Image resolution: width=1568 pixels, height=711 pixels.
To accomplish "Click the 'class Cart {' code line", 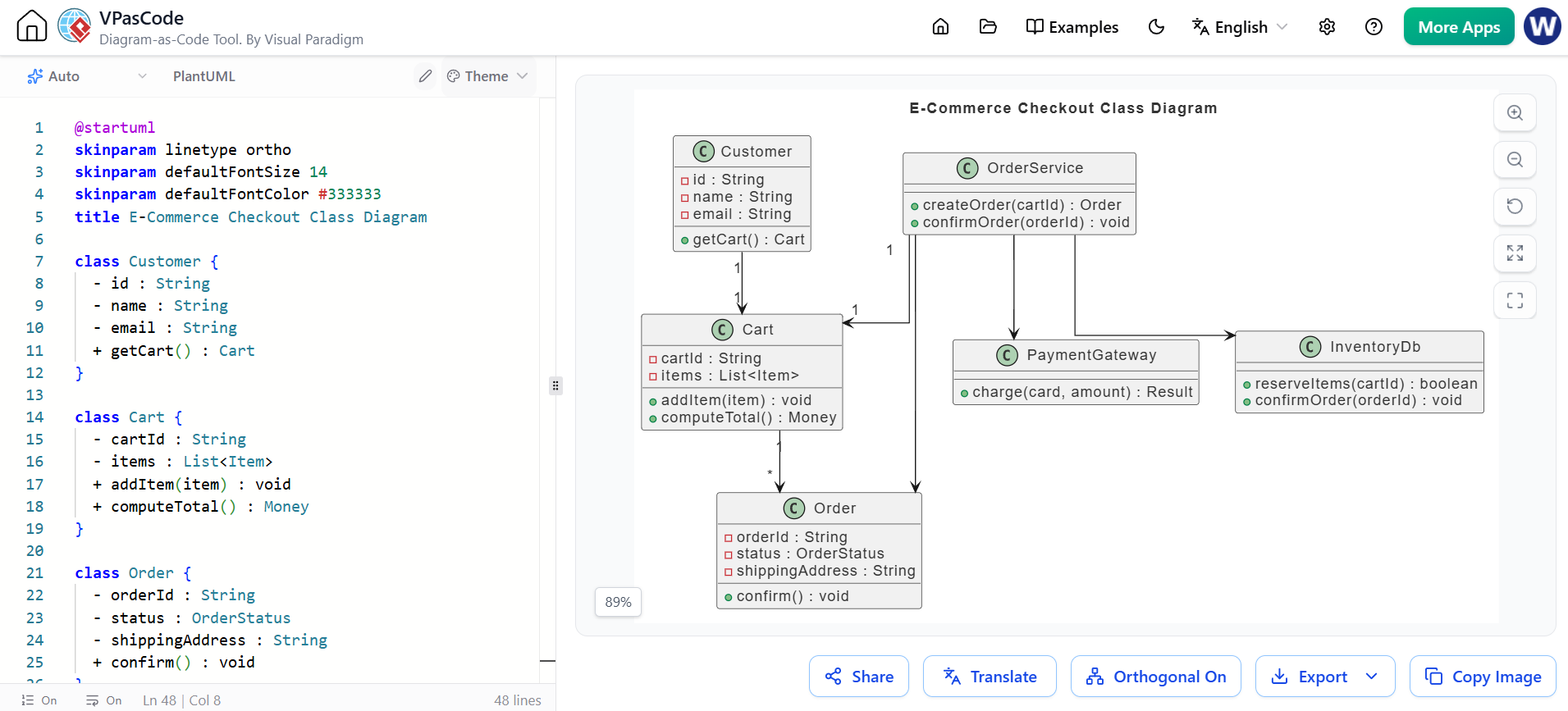I will pyautogui.click(x=129, y=417).
